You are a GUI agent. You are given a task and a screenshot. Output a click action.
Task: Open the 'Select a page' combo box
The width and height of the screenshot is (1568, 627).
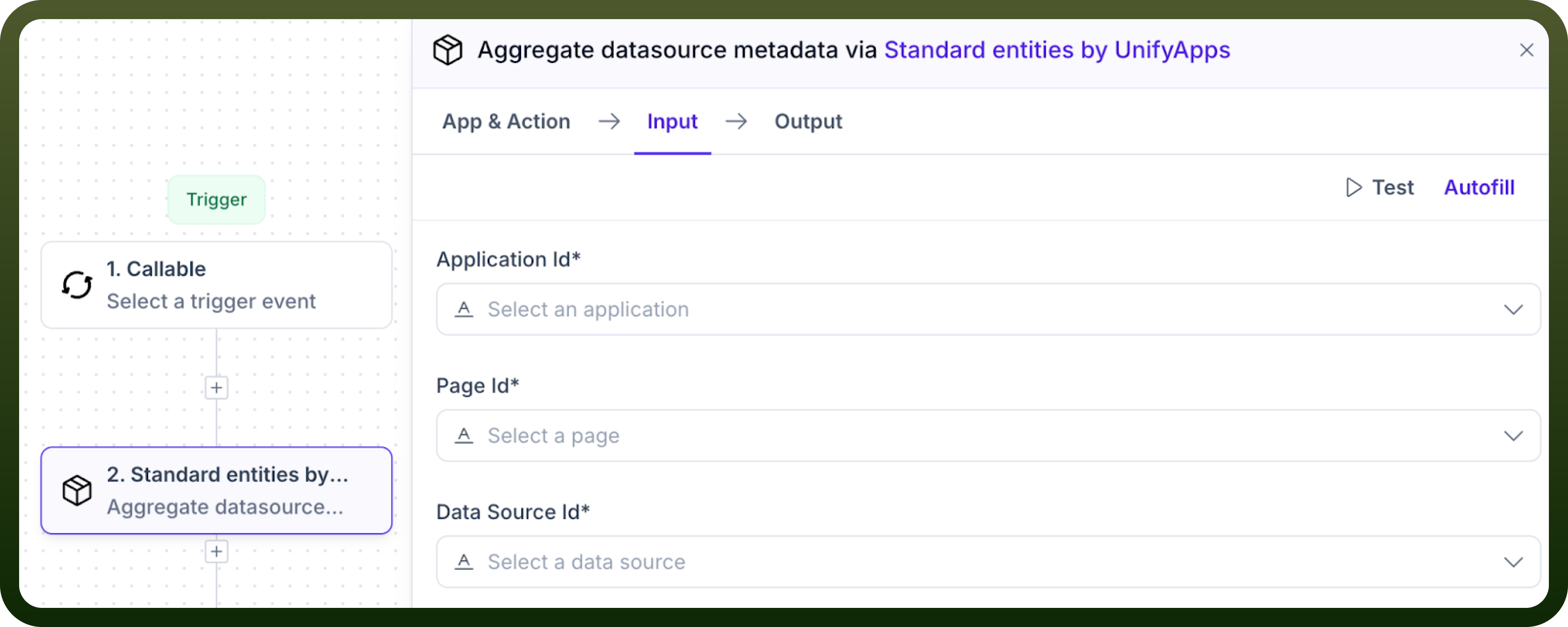989,435
